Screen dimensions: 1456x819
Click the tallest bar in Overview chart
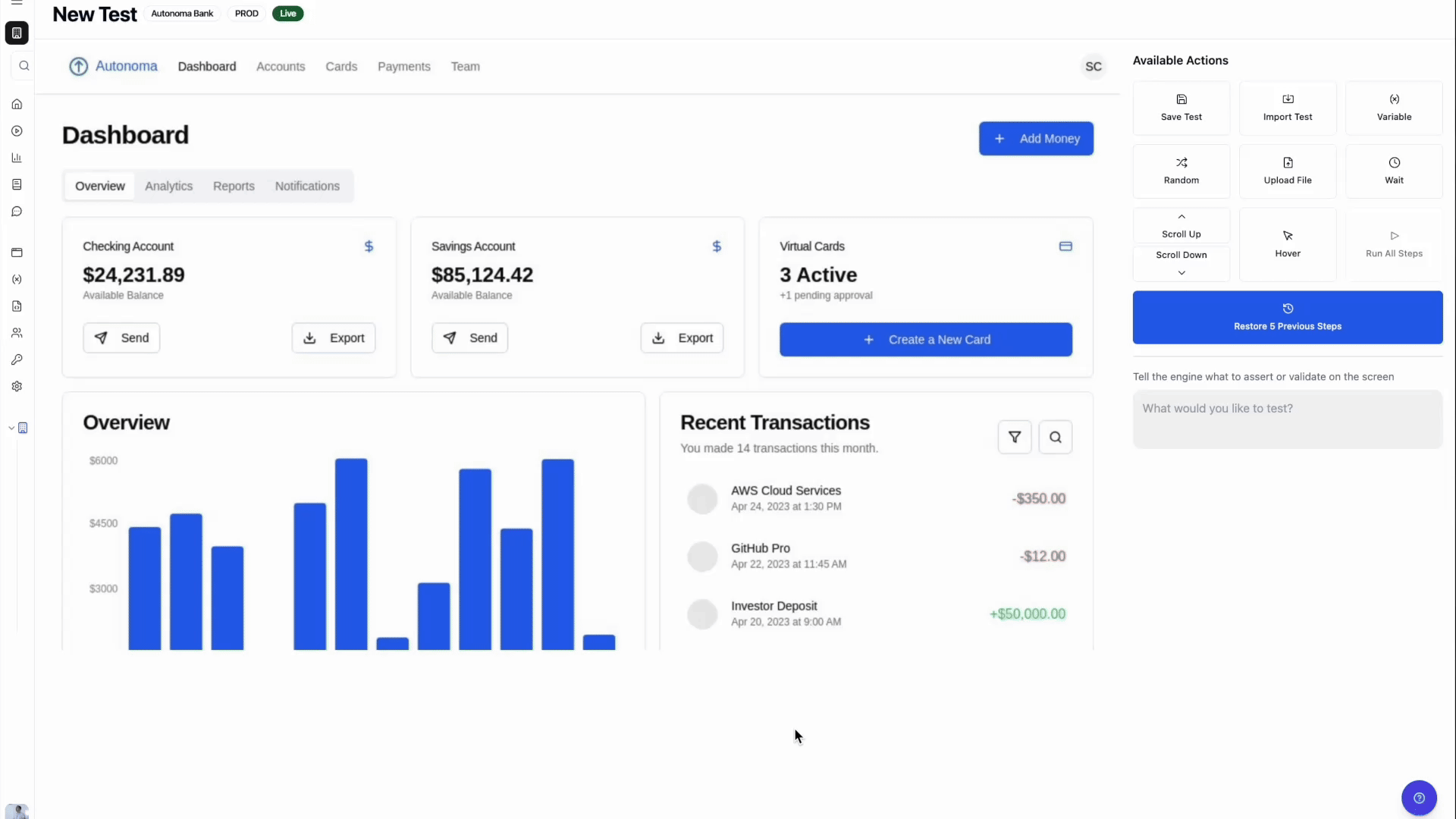(351, 554)
